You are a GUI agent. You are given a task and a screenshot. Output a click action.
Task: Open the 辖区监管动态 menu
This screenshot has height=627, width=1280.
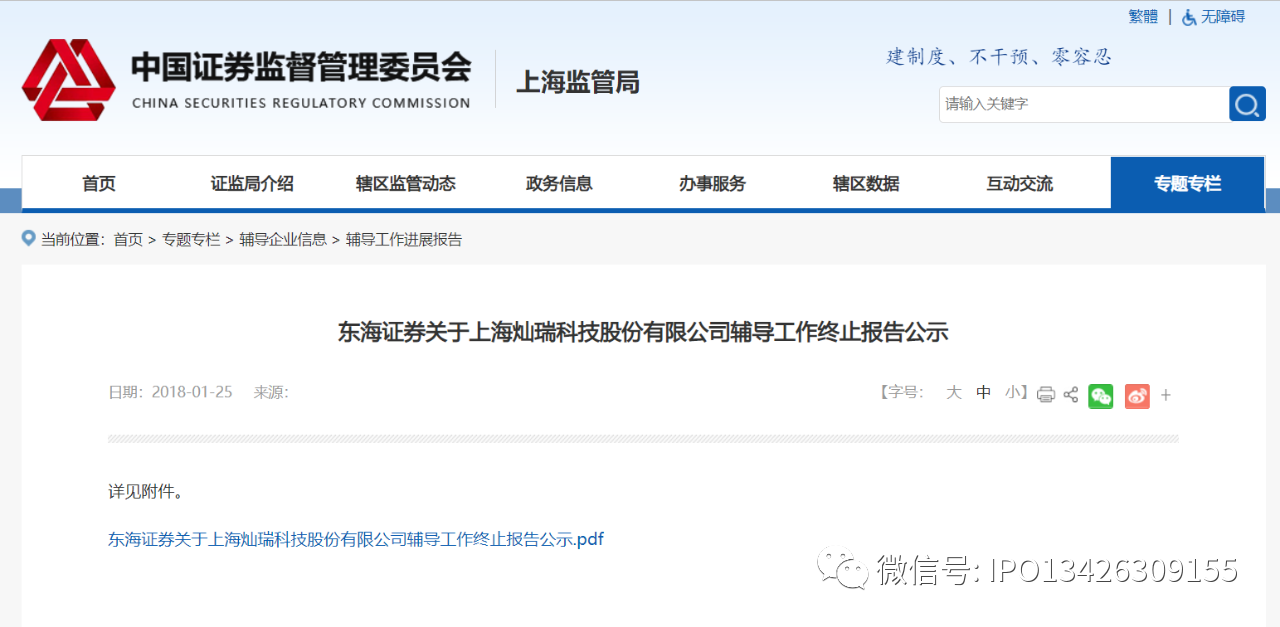pyautogui.click(x=406, y=183)
